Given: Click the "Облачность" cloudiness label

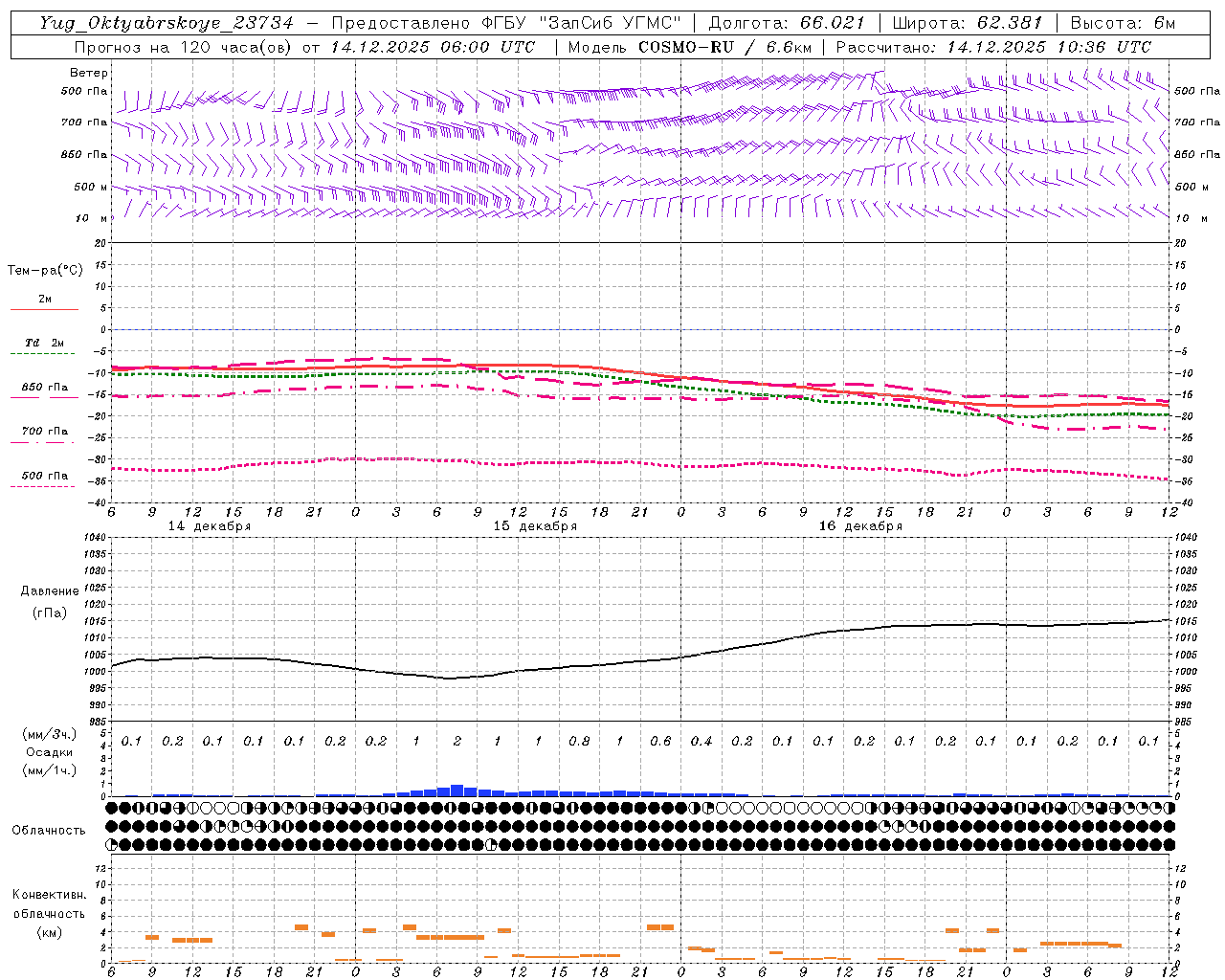Looking at the screenshot, I should coord(49,831).
